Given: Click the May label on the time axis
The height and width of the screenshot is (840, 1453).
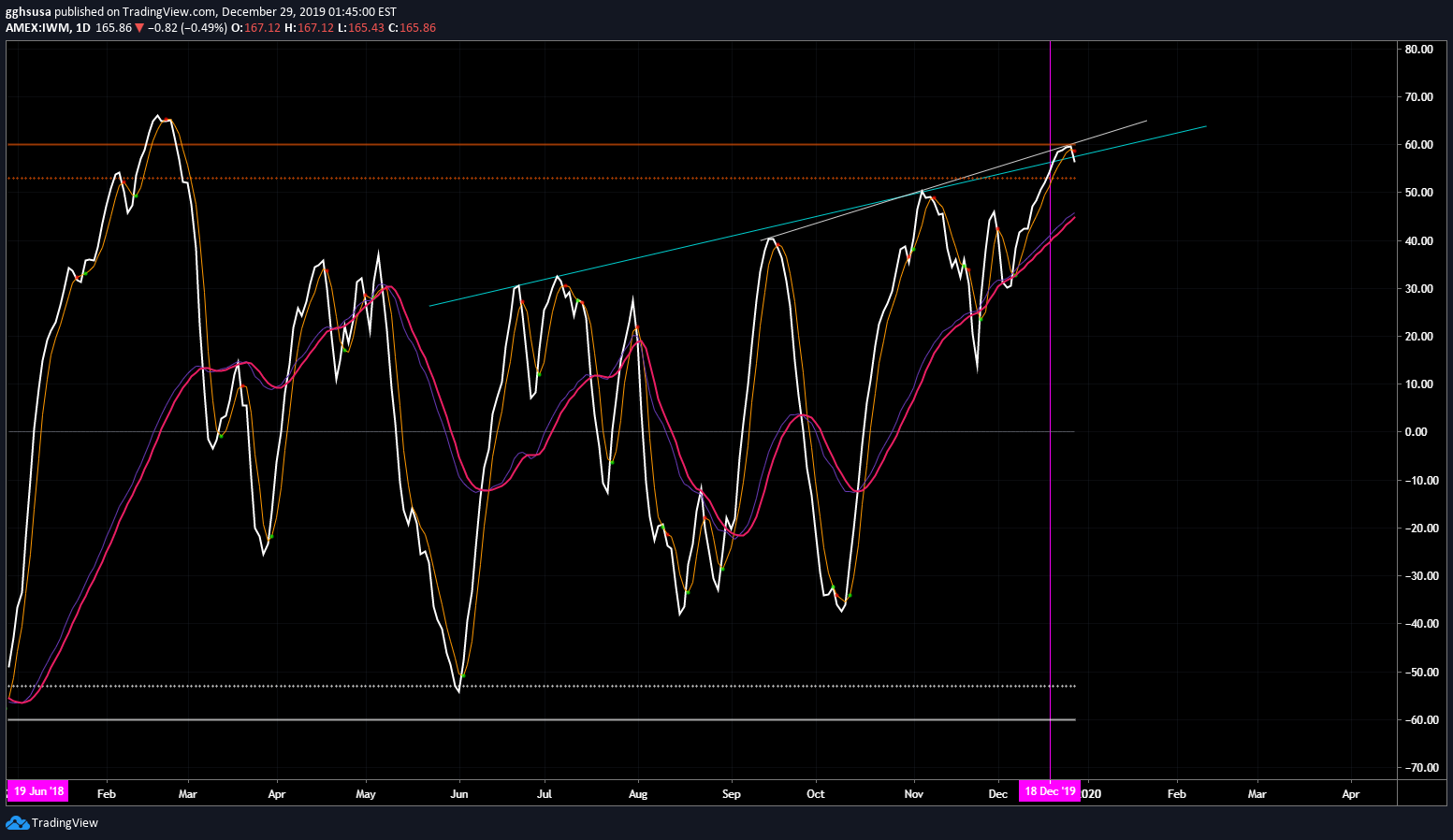Looking at the screenshot, I should (366, 794).
